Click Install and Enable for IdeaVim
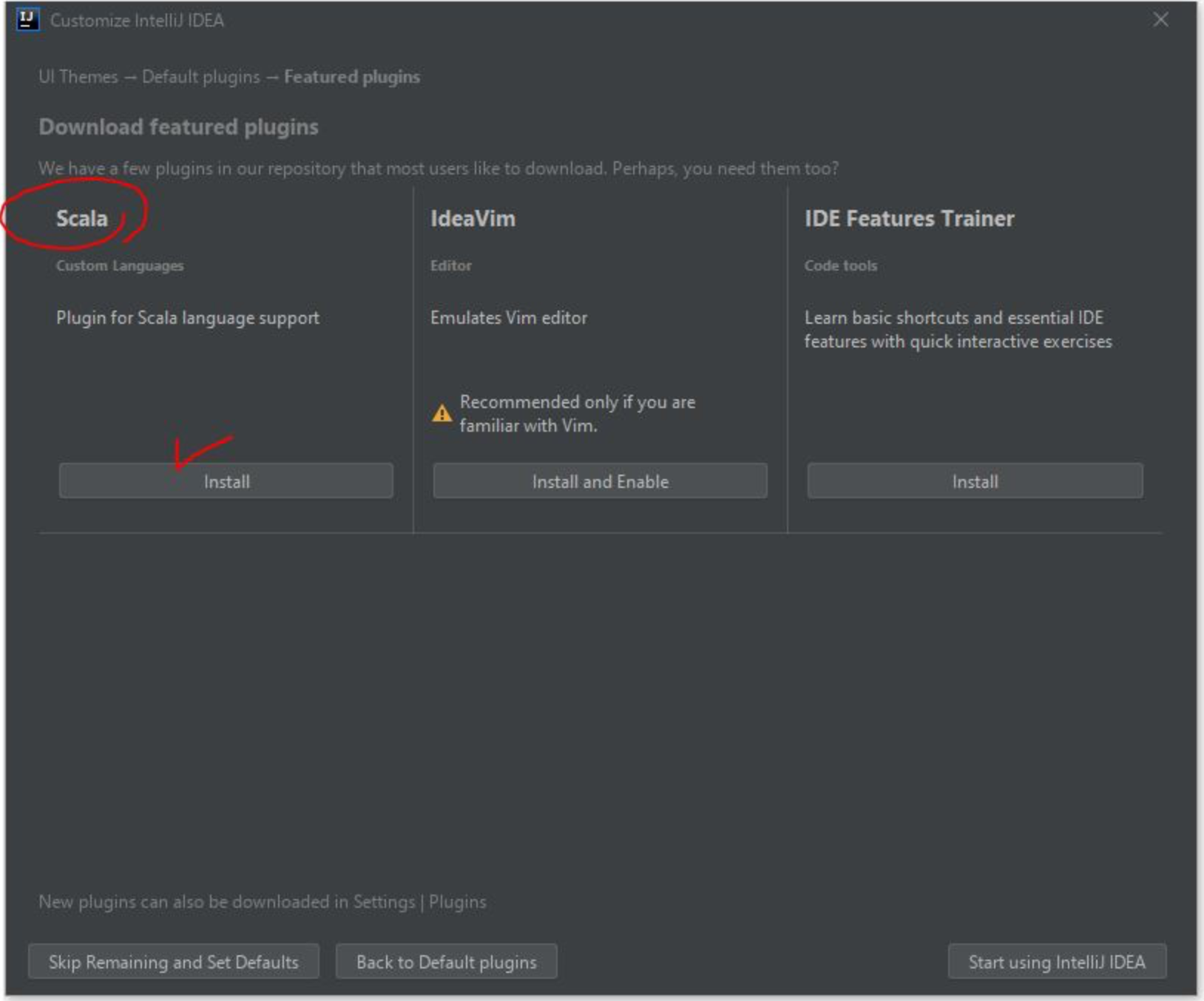The width and height of the screenshot is (1204, 1001). (600, 481)
